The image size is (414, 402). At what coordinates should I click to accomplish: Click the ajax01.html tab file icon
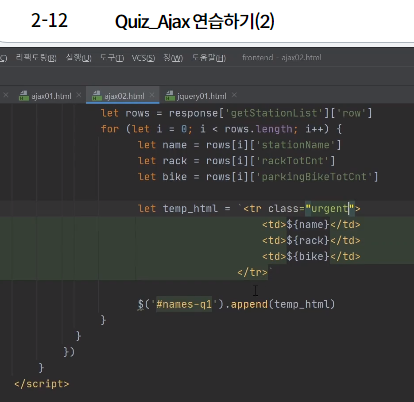click(x=24, y=96)
